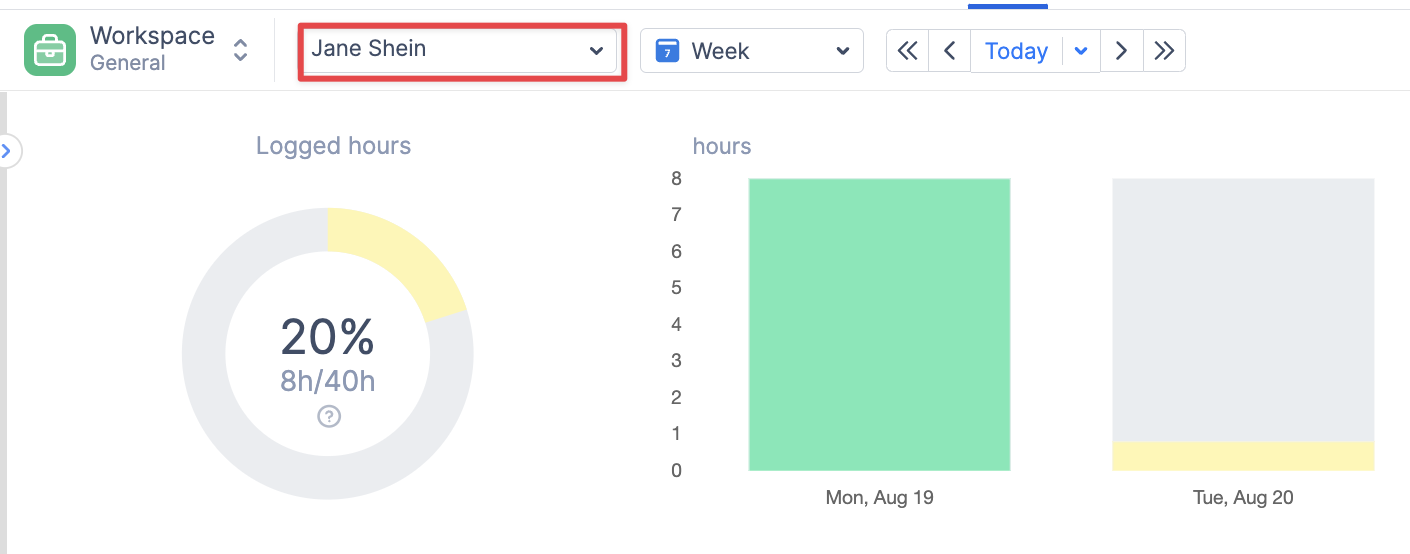Expand the collapsed left sidebar
This screenshot has width=1410, height=554.
tap(7, 151)
